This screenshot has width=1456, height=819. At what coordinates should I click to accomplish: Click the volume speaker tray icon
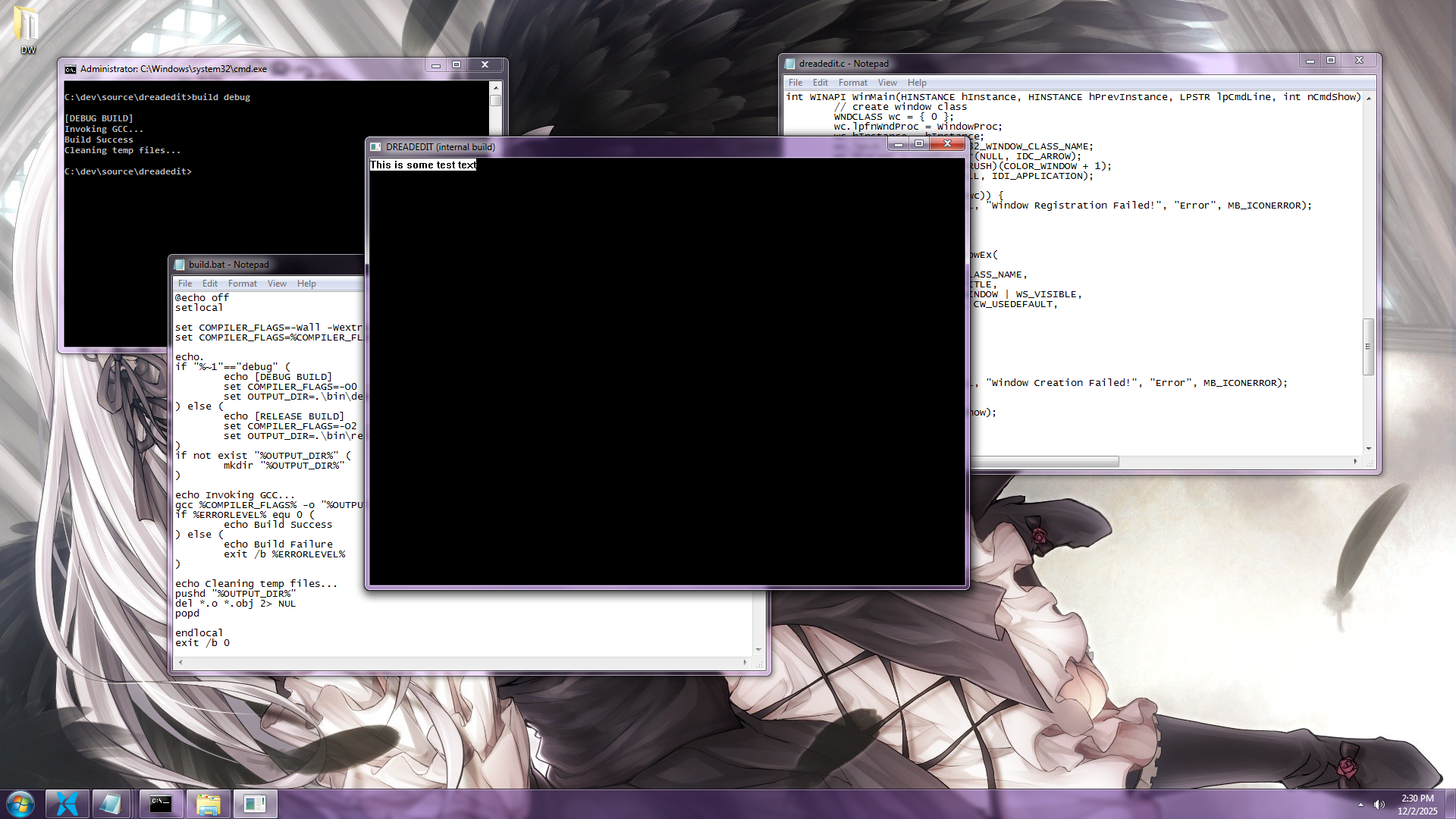[x=1379, y=805]
